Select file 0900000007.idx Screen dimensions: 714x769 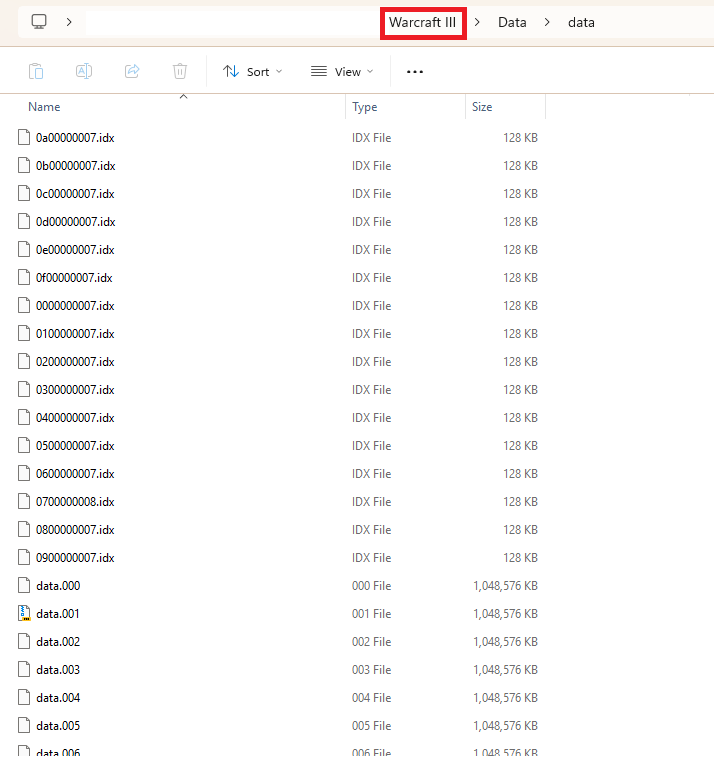(x=75, y=557)
